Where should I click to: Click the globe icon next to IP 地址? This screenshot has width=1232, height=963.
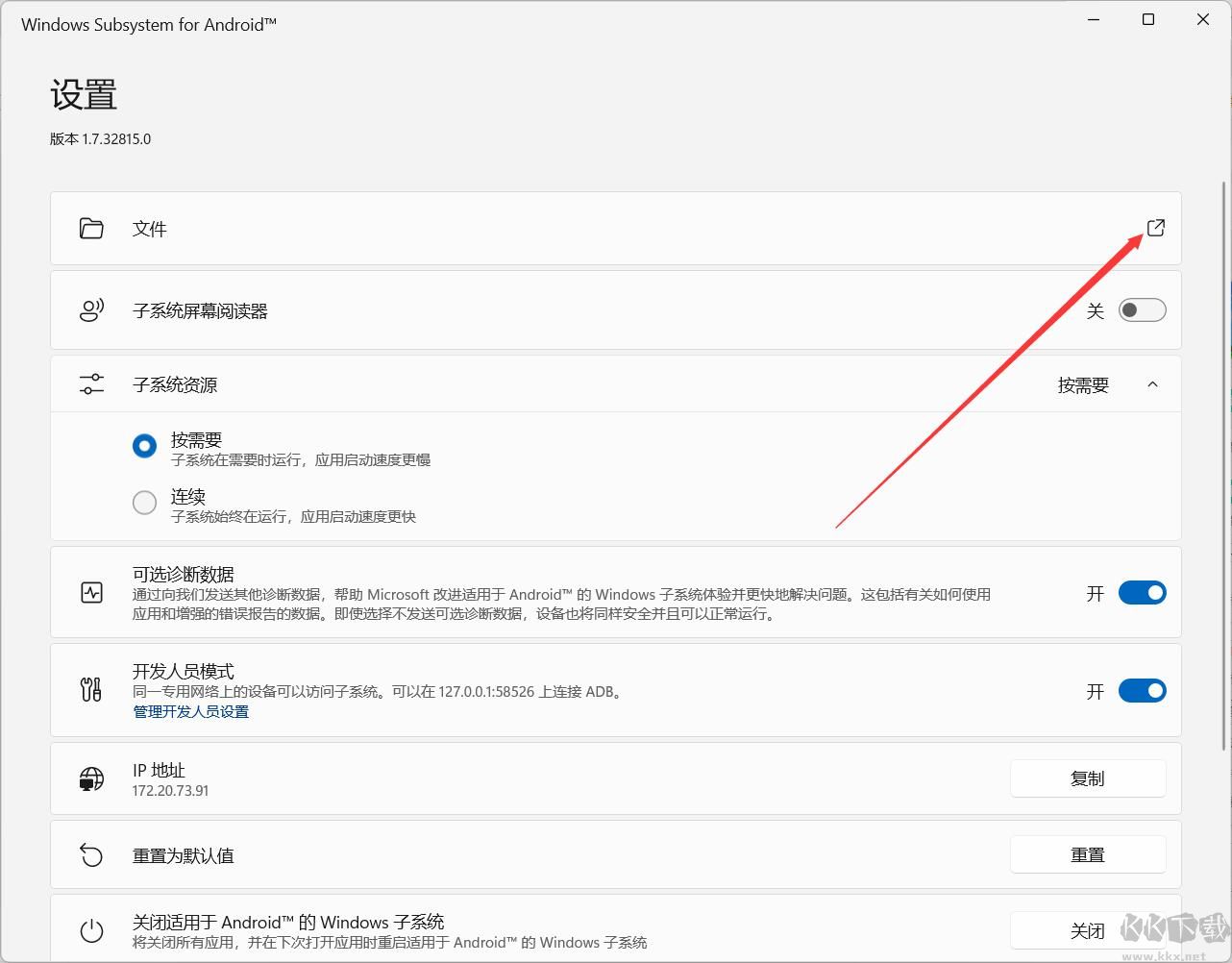90,778
